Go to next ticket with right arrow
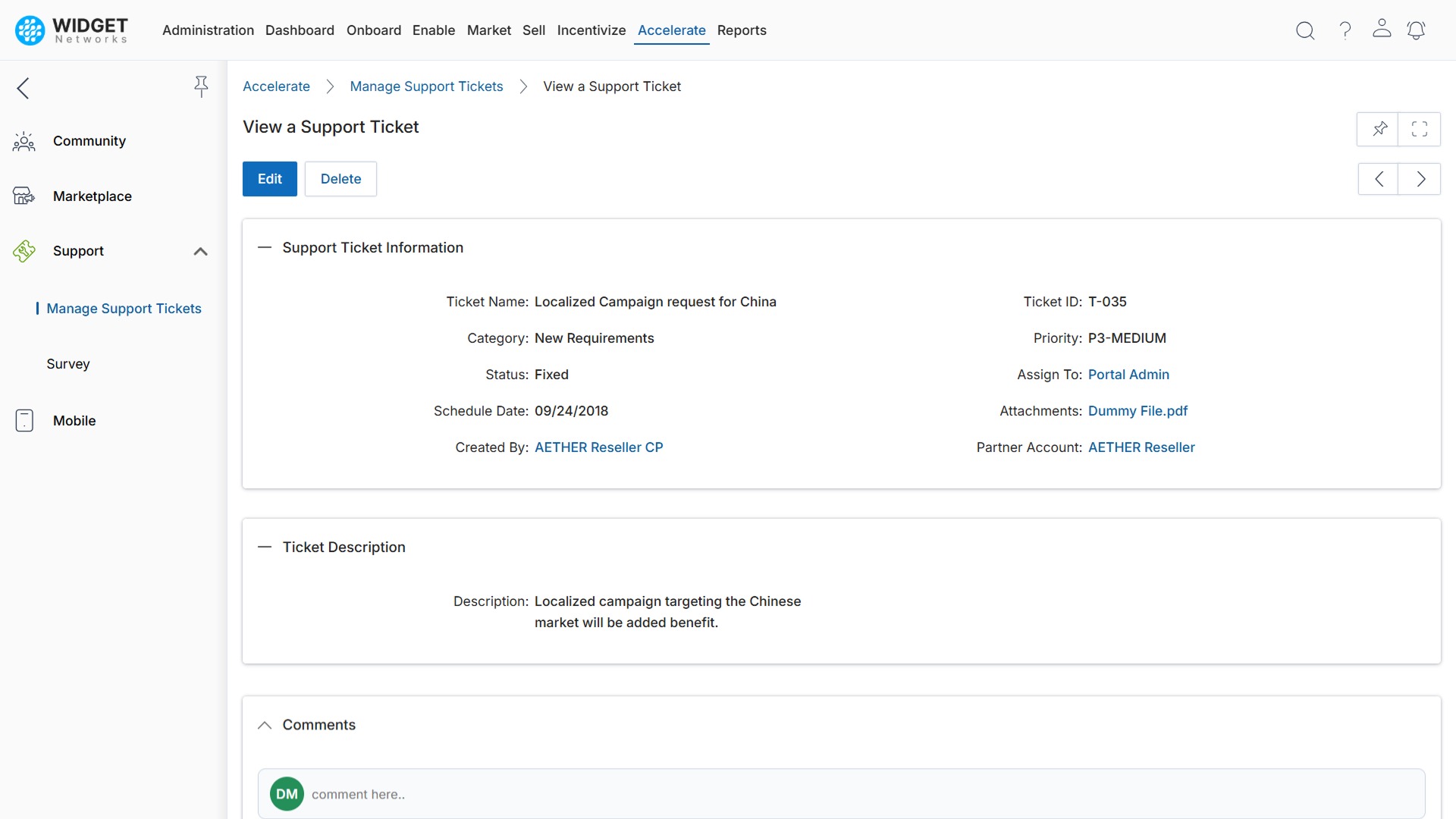The width and height of the screenshot is (1456, 819). (x=1420, y=179)
